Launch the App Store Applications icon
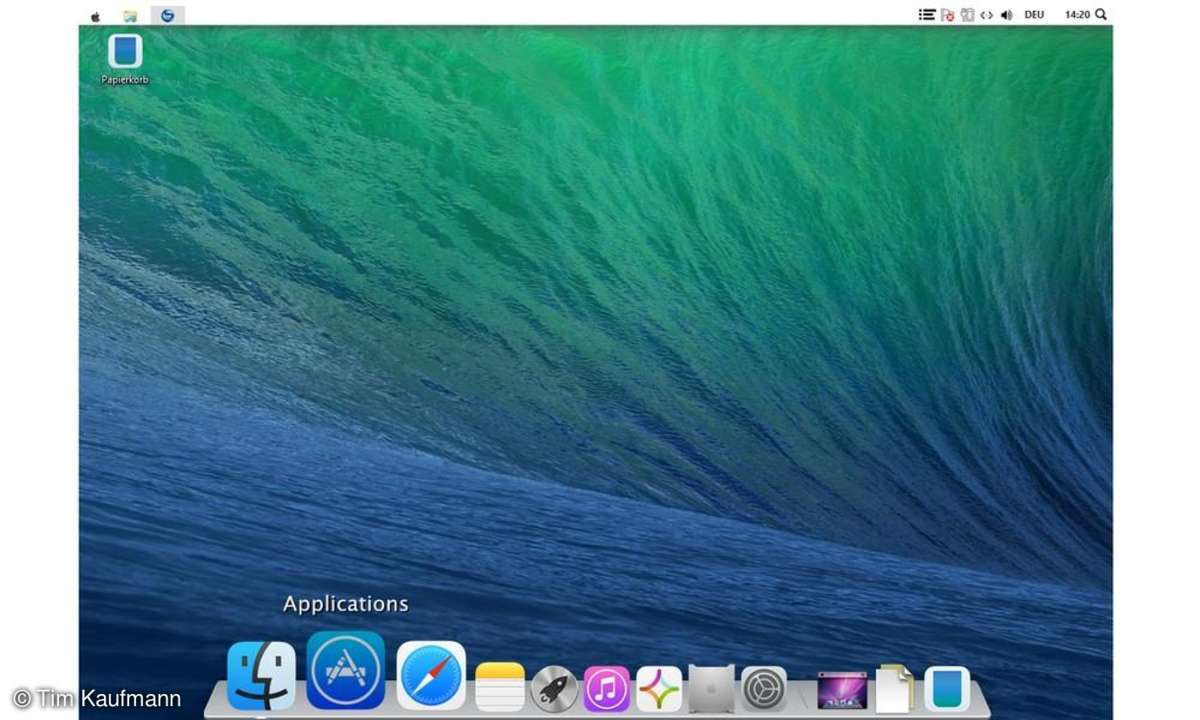Image resolution: width=1200 pixels, height=720 pixels. coord(346,670)
